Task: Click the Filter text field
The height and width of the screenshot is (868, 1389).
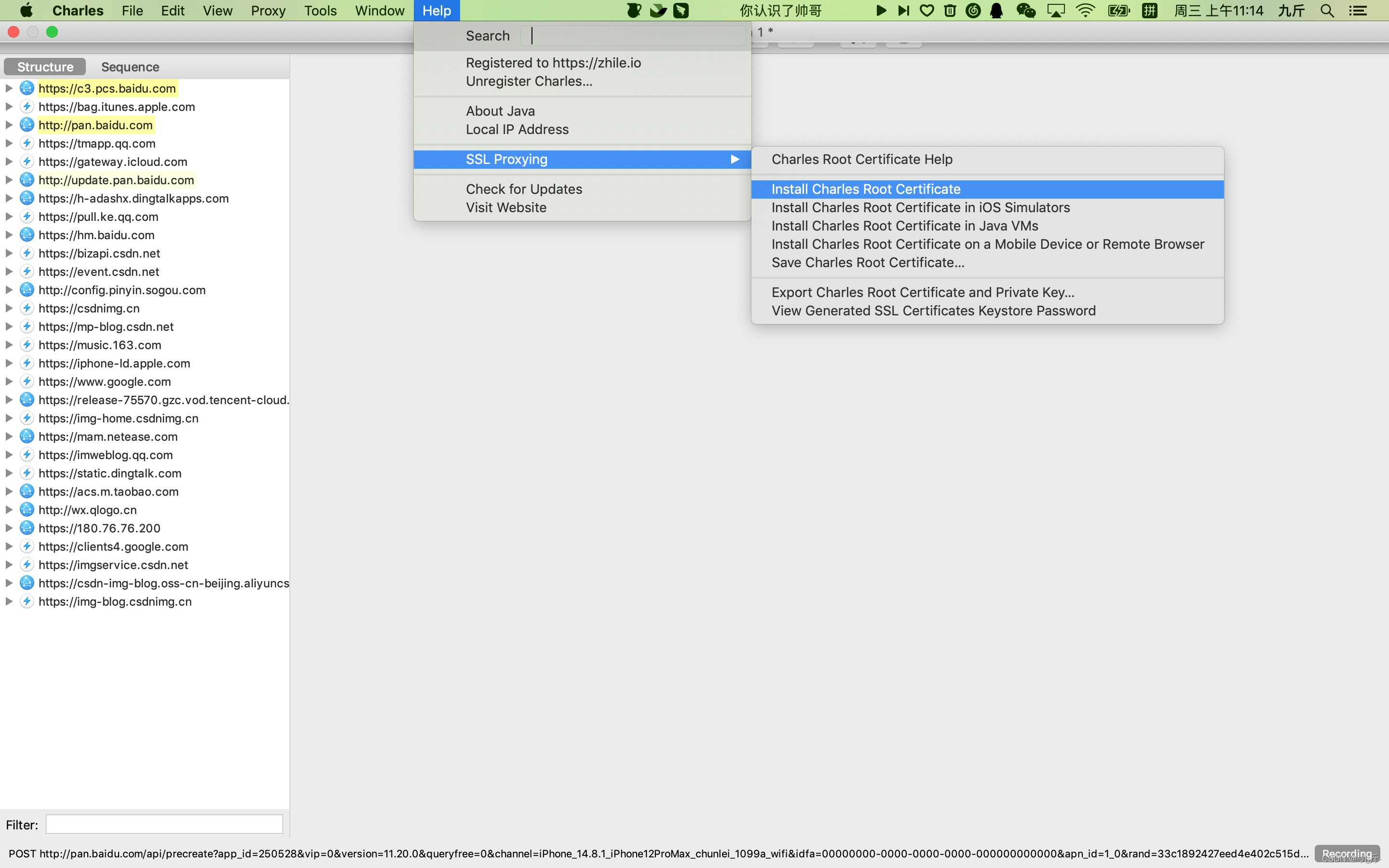Action: pyautogui.click(x=164, y=825)
